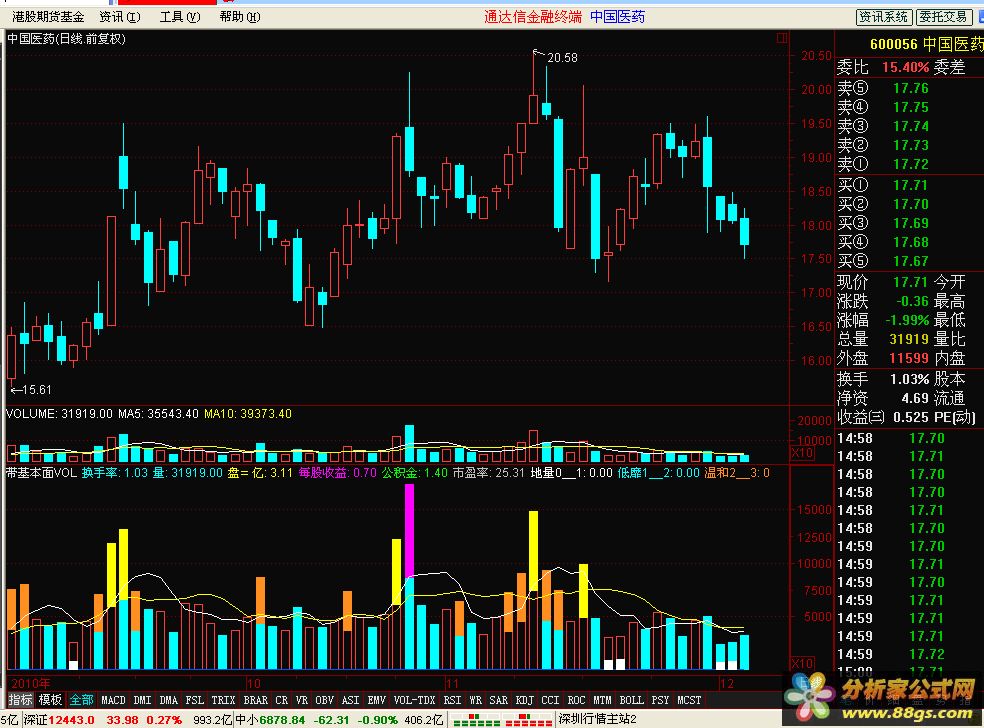The width and height of the screenshot is (984, 728).
Task: Switch to the CR indicator
Action: (x=282, y=700)
